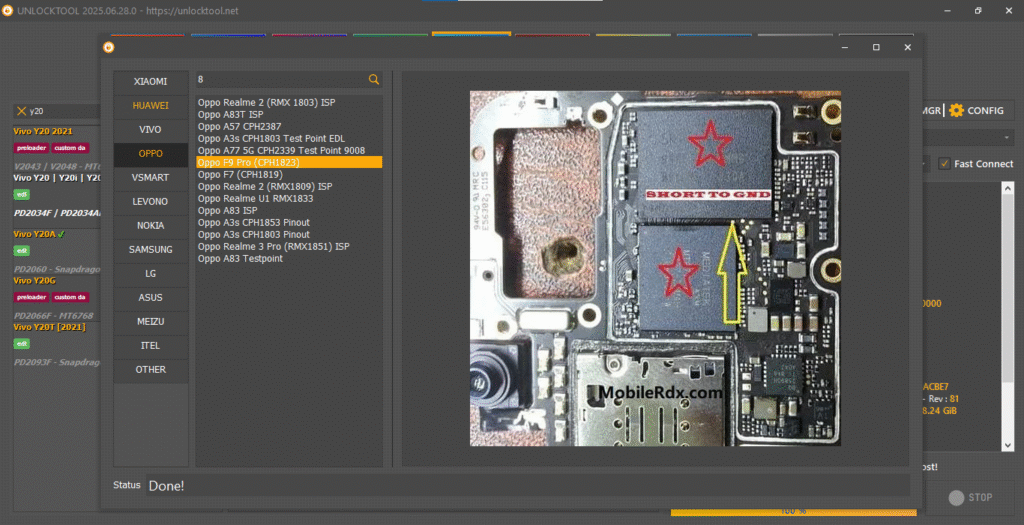1024x525 pixels.
Task: Click the main log scrollbar up arrow
Action: click(1008, 188)
